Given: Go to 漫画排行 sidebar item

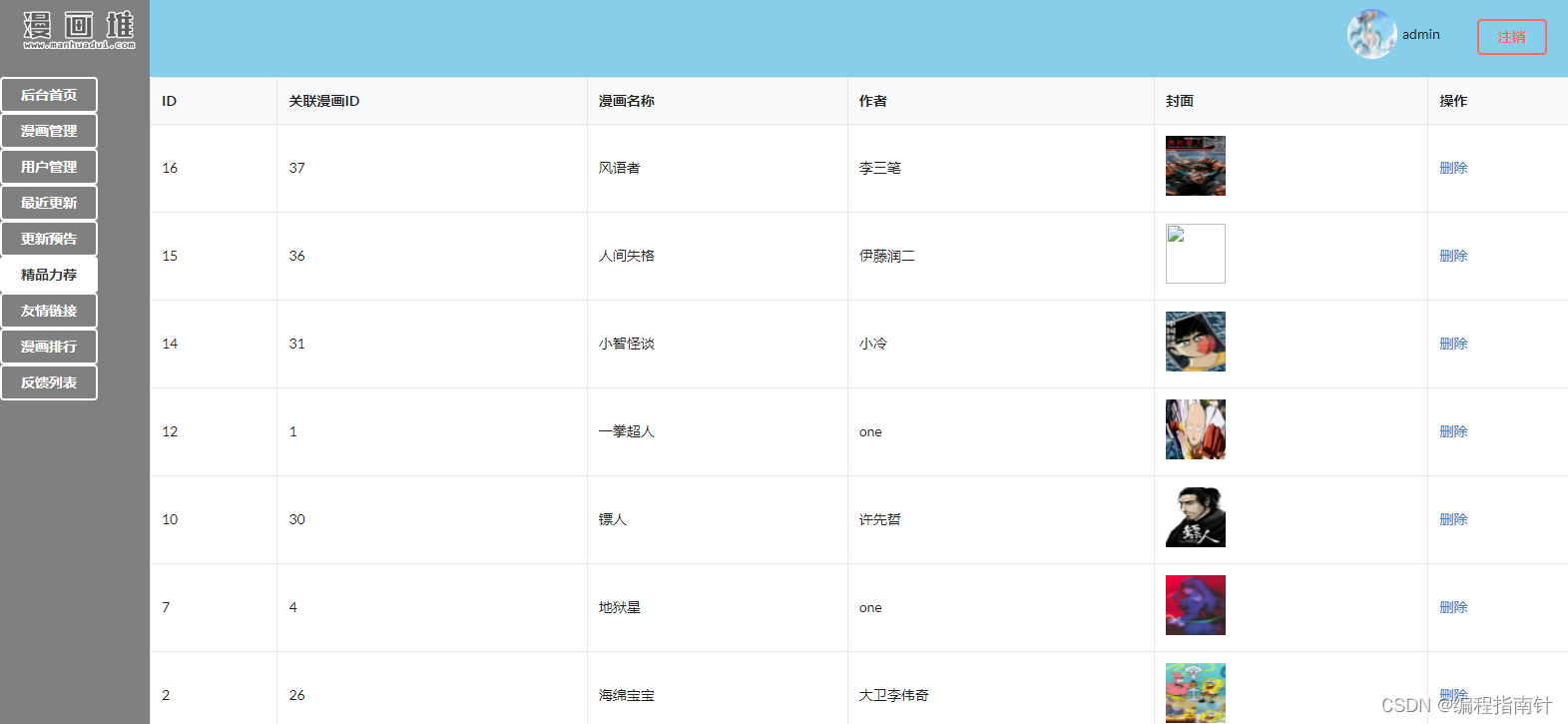Looking at the screenshot, I should (x=49, y=347).
